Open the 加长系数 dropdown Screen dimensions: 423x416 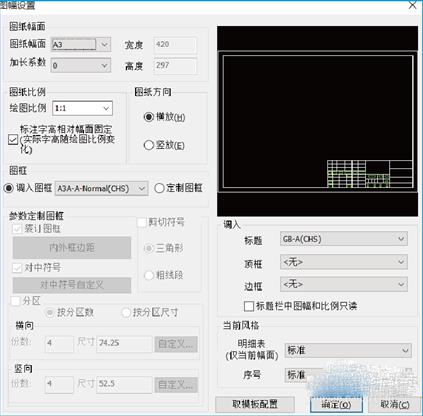(81, 65)
